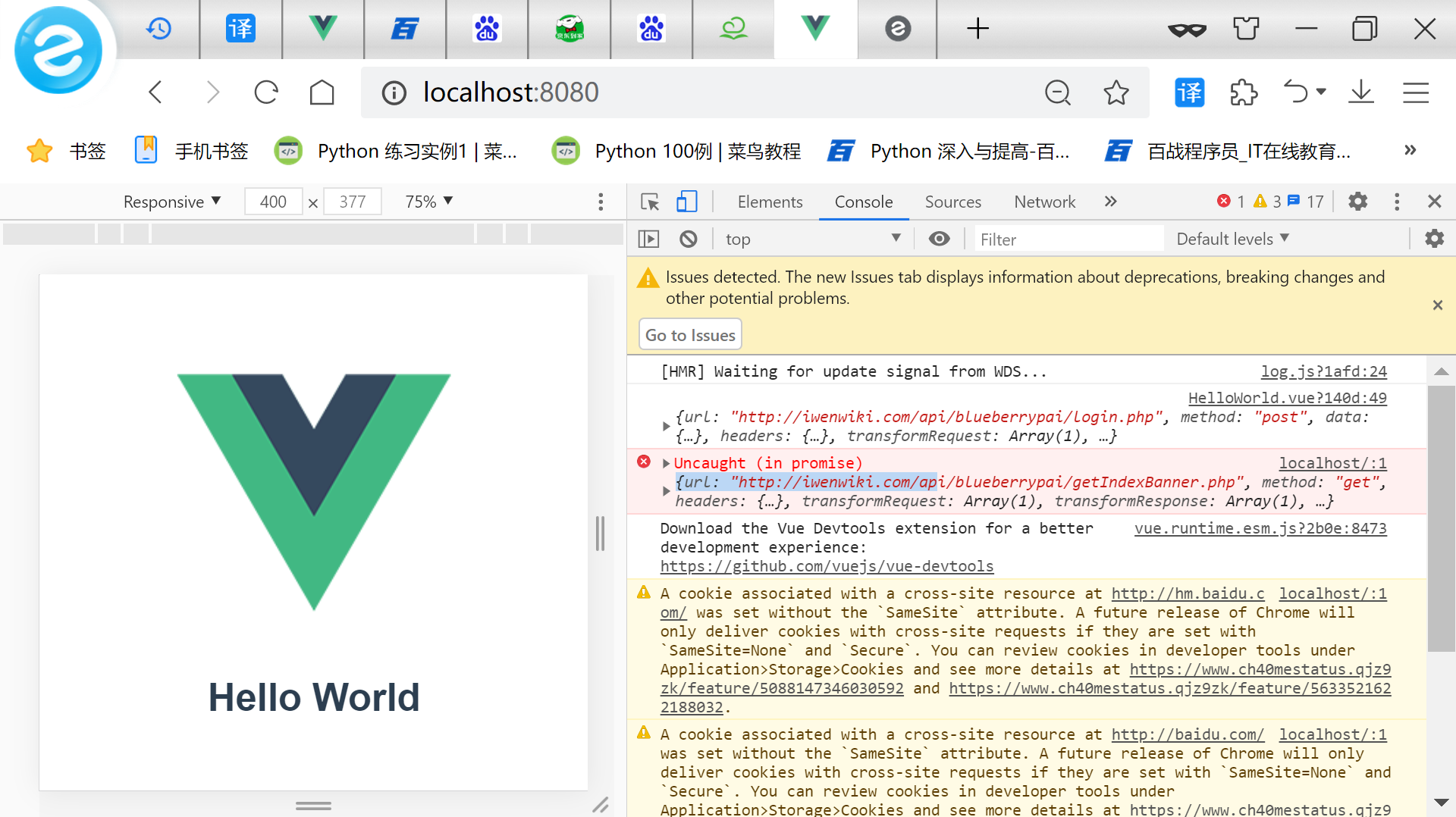
Task: Bookmark this page with the star icon
Action: [x=1116, y=92]
